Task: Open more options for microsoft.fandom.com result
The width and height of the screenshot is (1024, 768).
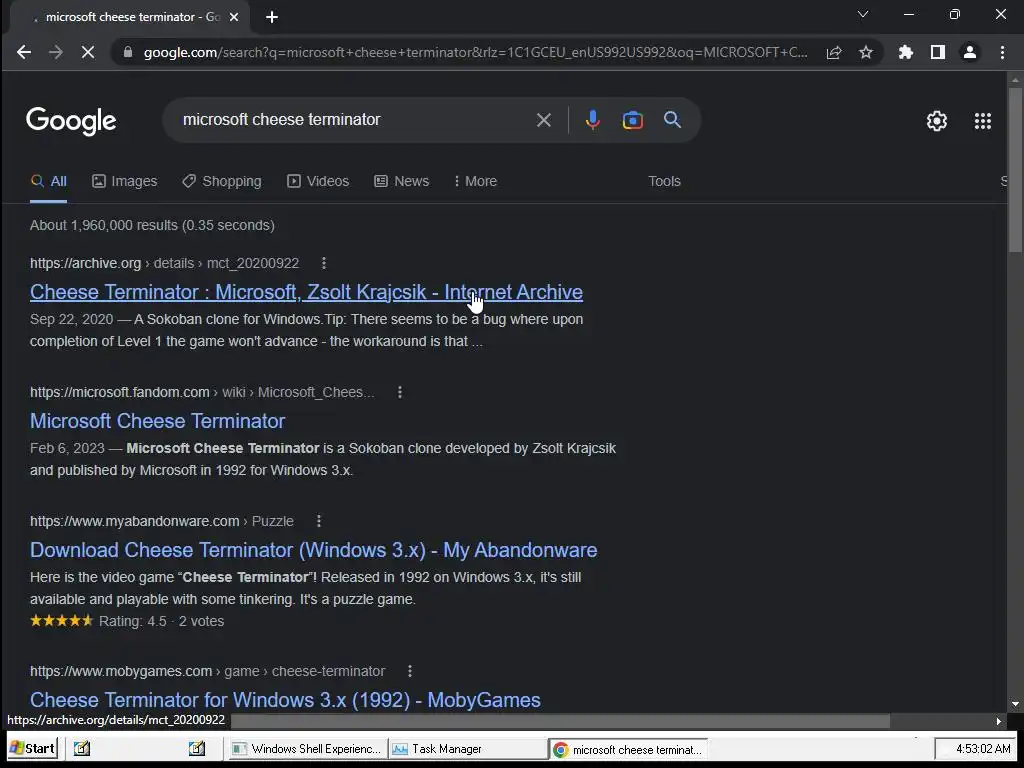Action: [400, 392]
